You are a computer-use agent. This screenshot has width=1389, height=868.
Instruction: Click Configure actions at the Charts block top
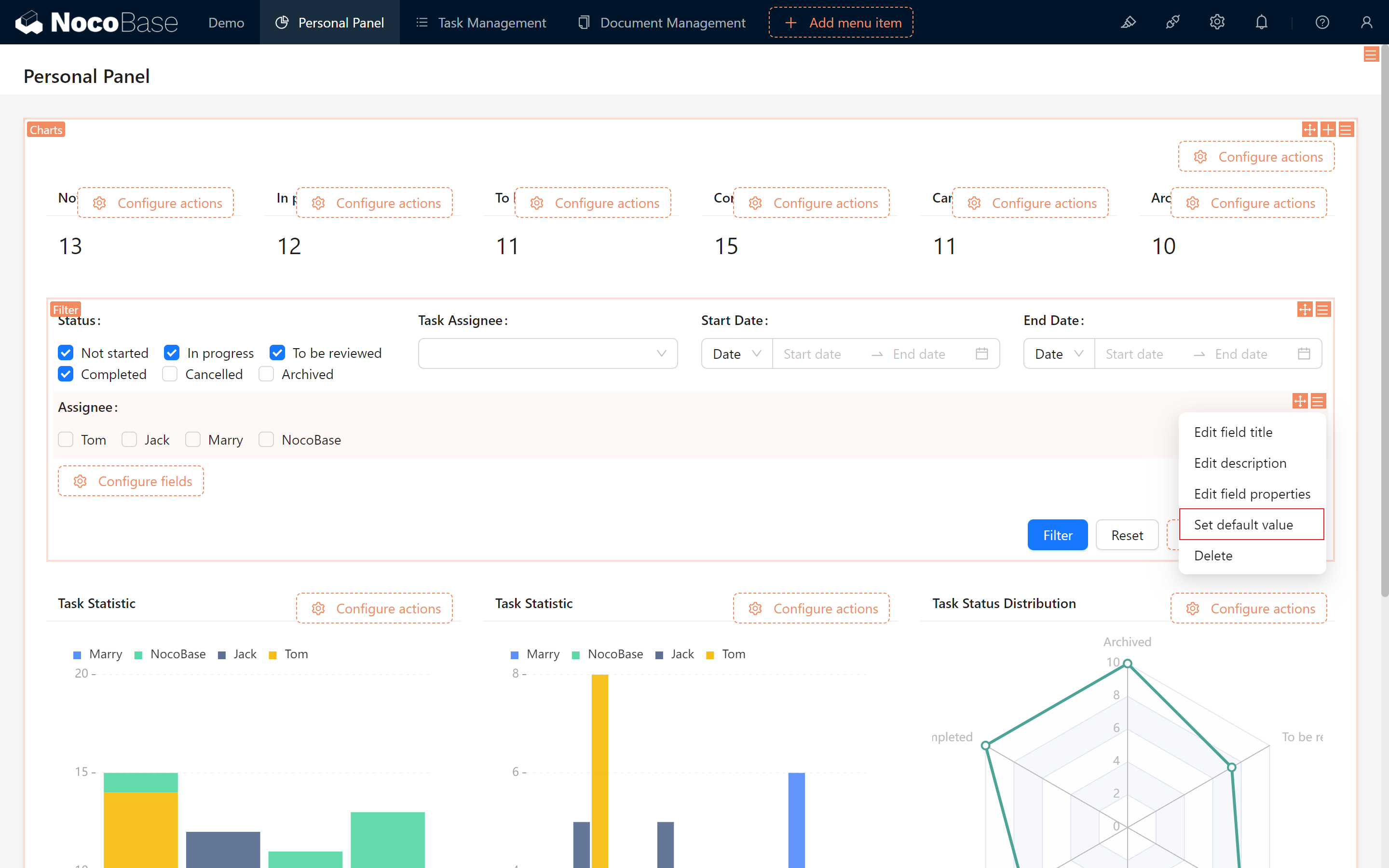coord(1256,157)
